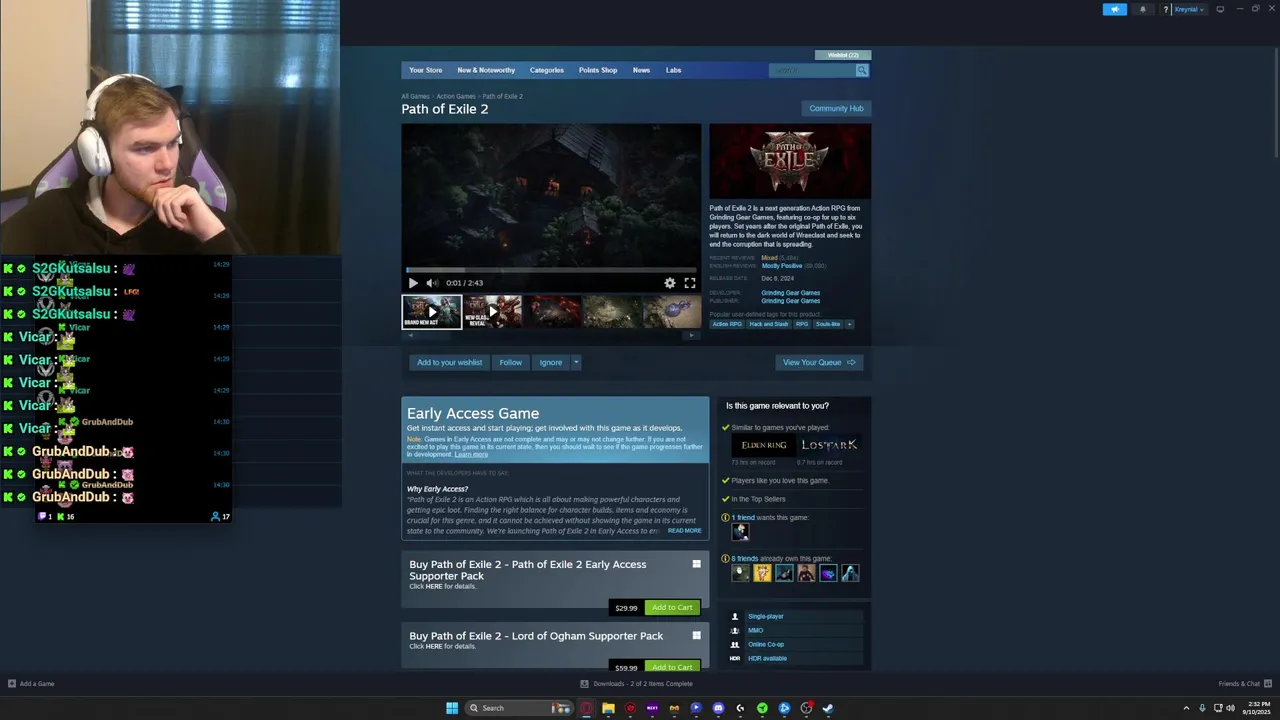This screenshot has width=1280, height=720.
Task: Toggle trailer fullscreen icon
Action: click(690, 283)
